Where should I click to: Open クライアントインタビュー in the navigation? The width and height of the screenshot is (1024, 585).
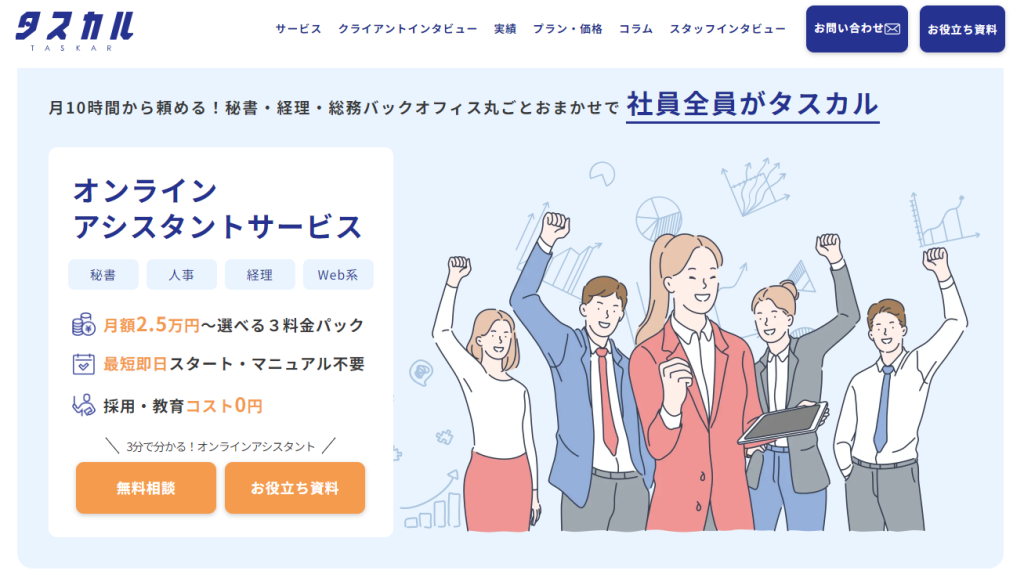click(408, 29)
